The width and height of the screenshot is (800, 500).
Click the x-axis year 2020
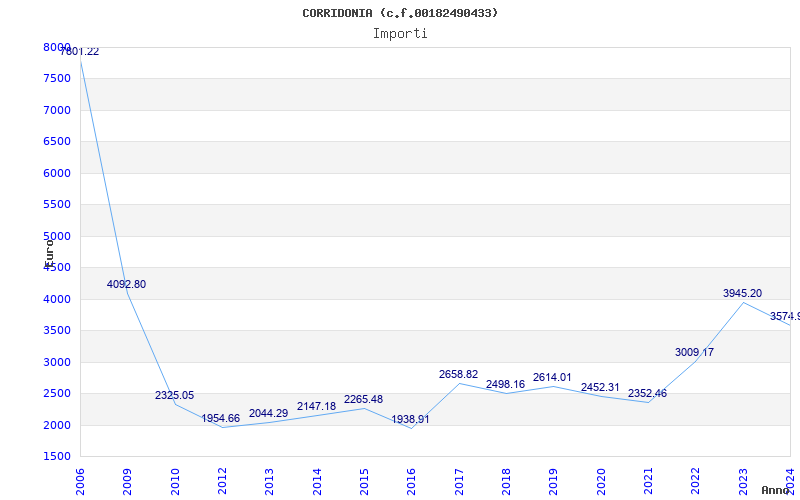coord(601,482)
